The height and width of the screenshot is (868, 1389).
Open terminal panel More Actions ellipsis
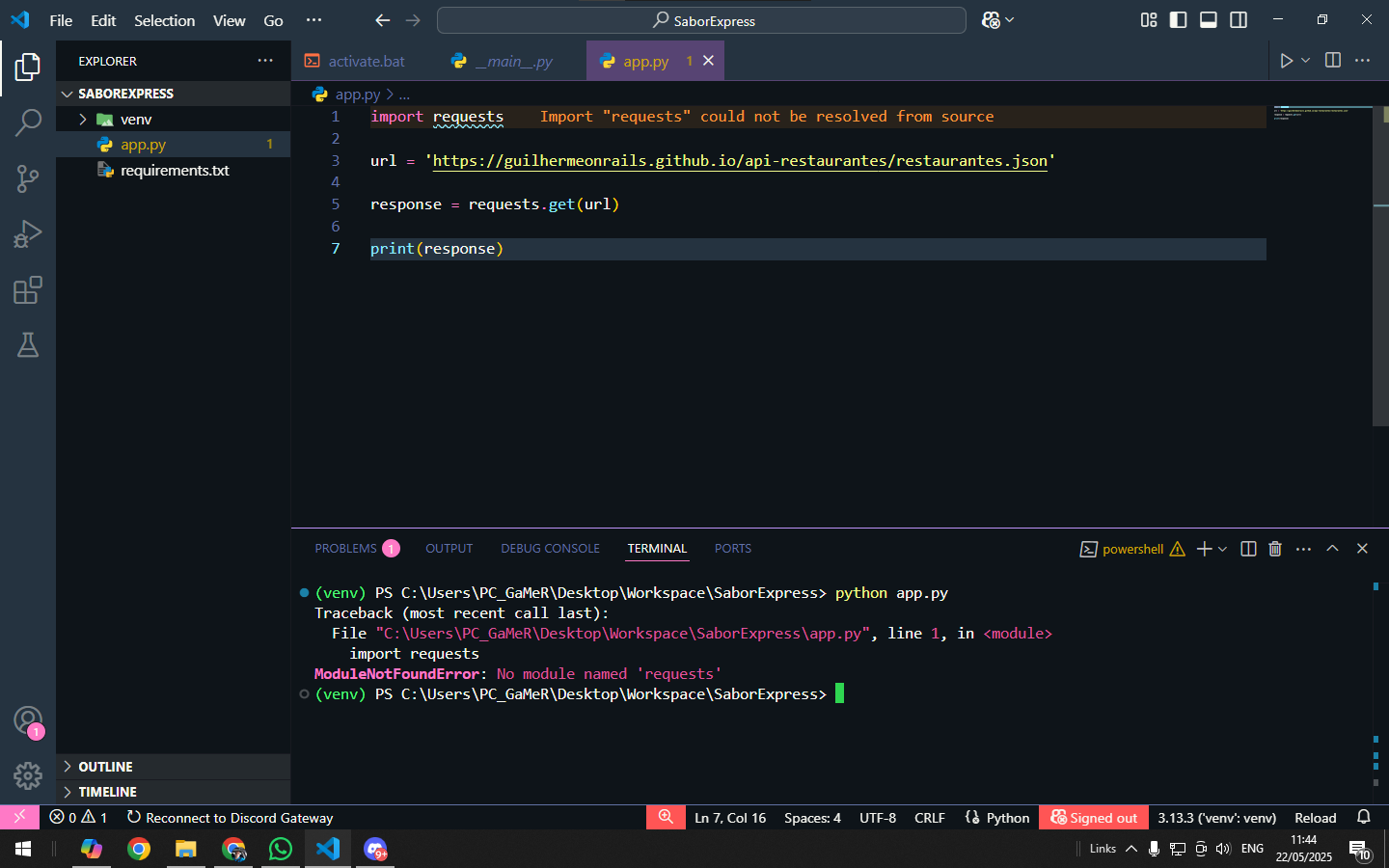pos(1303,549)
